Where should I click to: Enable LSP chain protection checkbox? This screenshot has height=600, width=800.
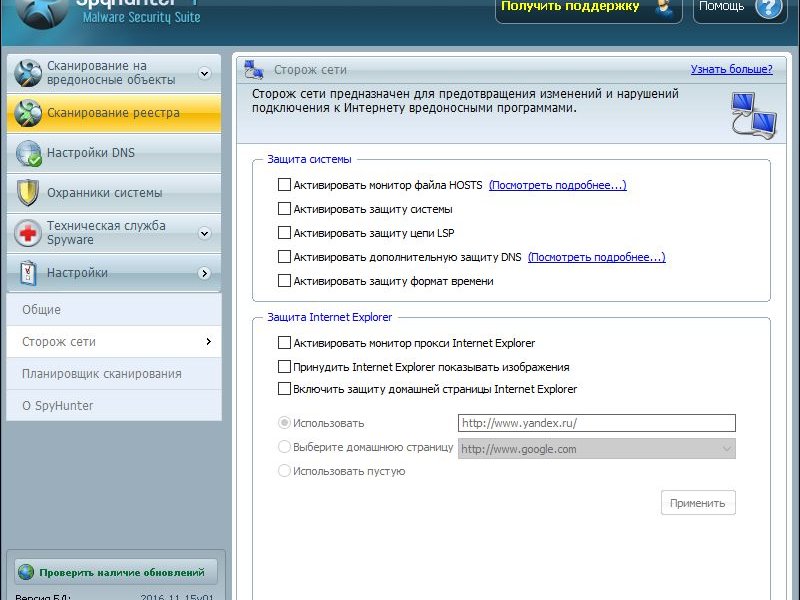(x=284, y=233)
